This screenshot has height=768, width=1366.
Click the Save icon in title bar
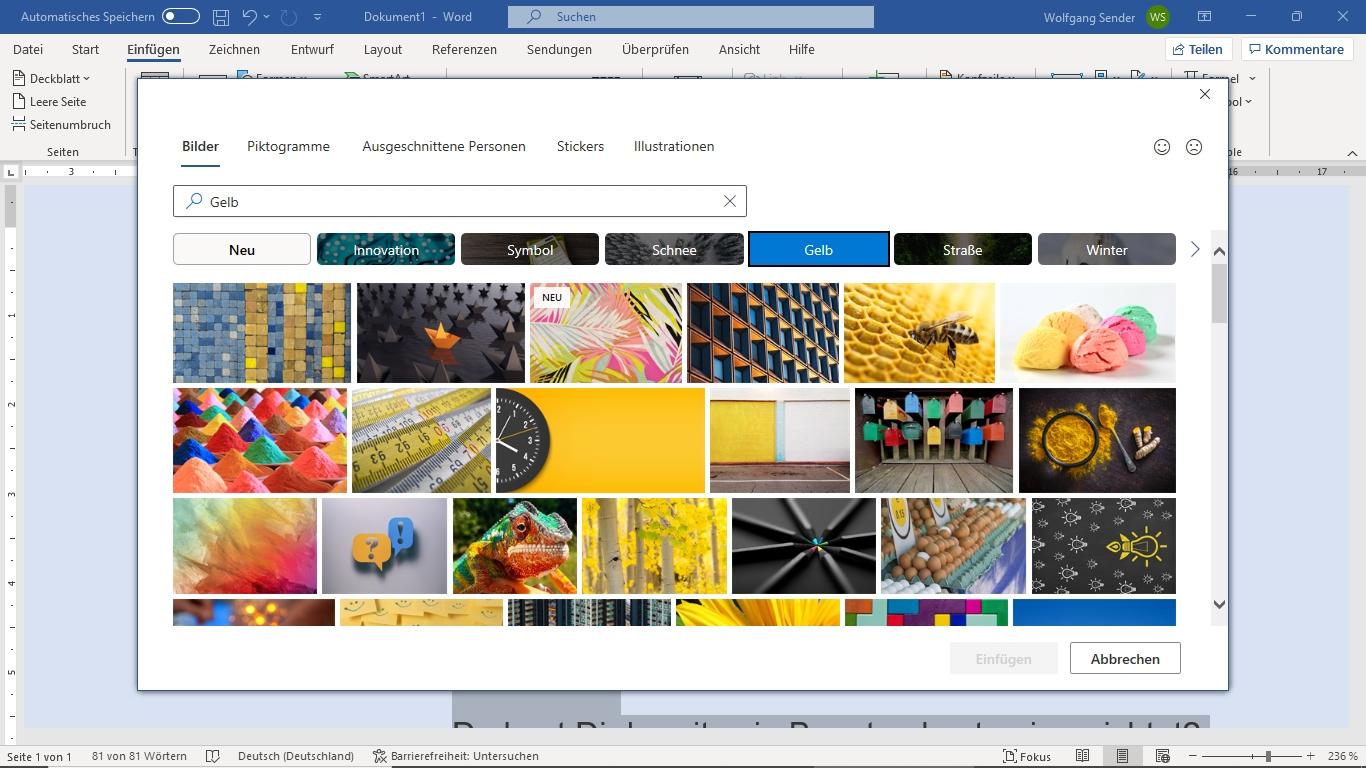point(221,17)
